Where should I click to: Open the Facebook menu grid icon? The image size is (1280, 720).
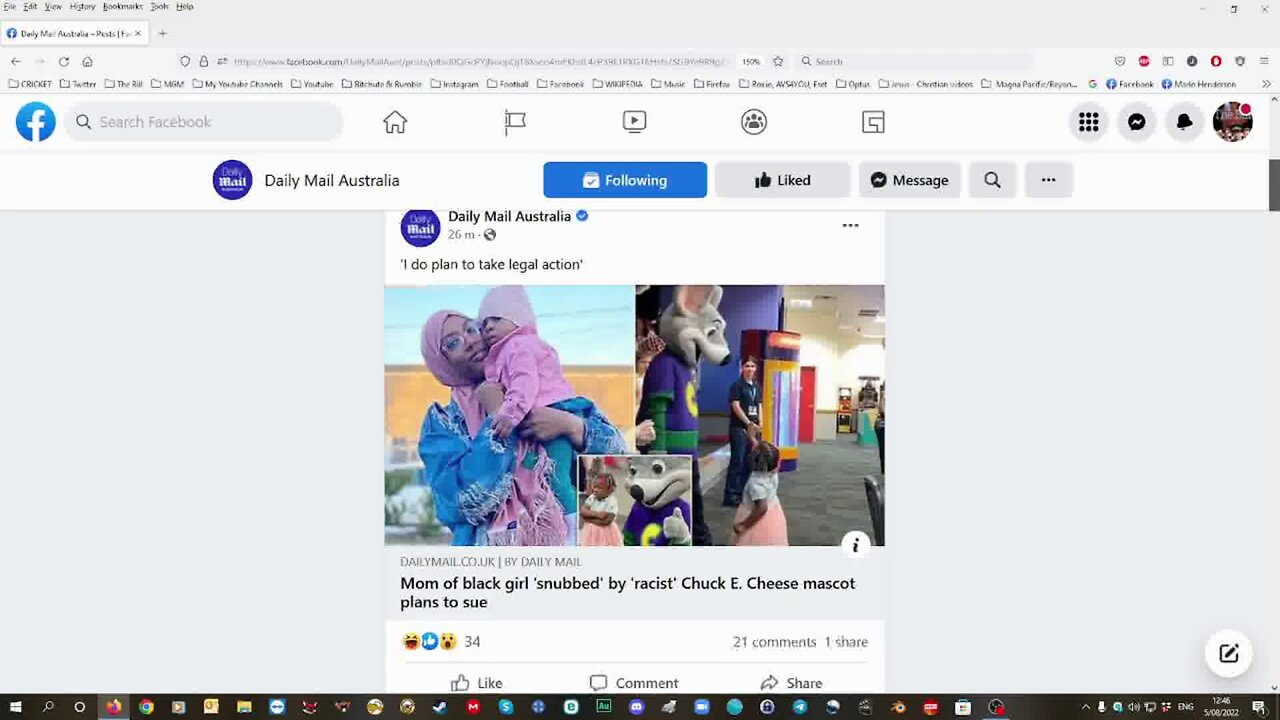pyautogui.click(x=1089, y=122)
